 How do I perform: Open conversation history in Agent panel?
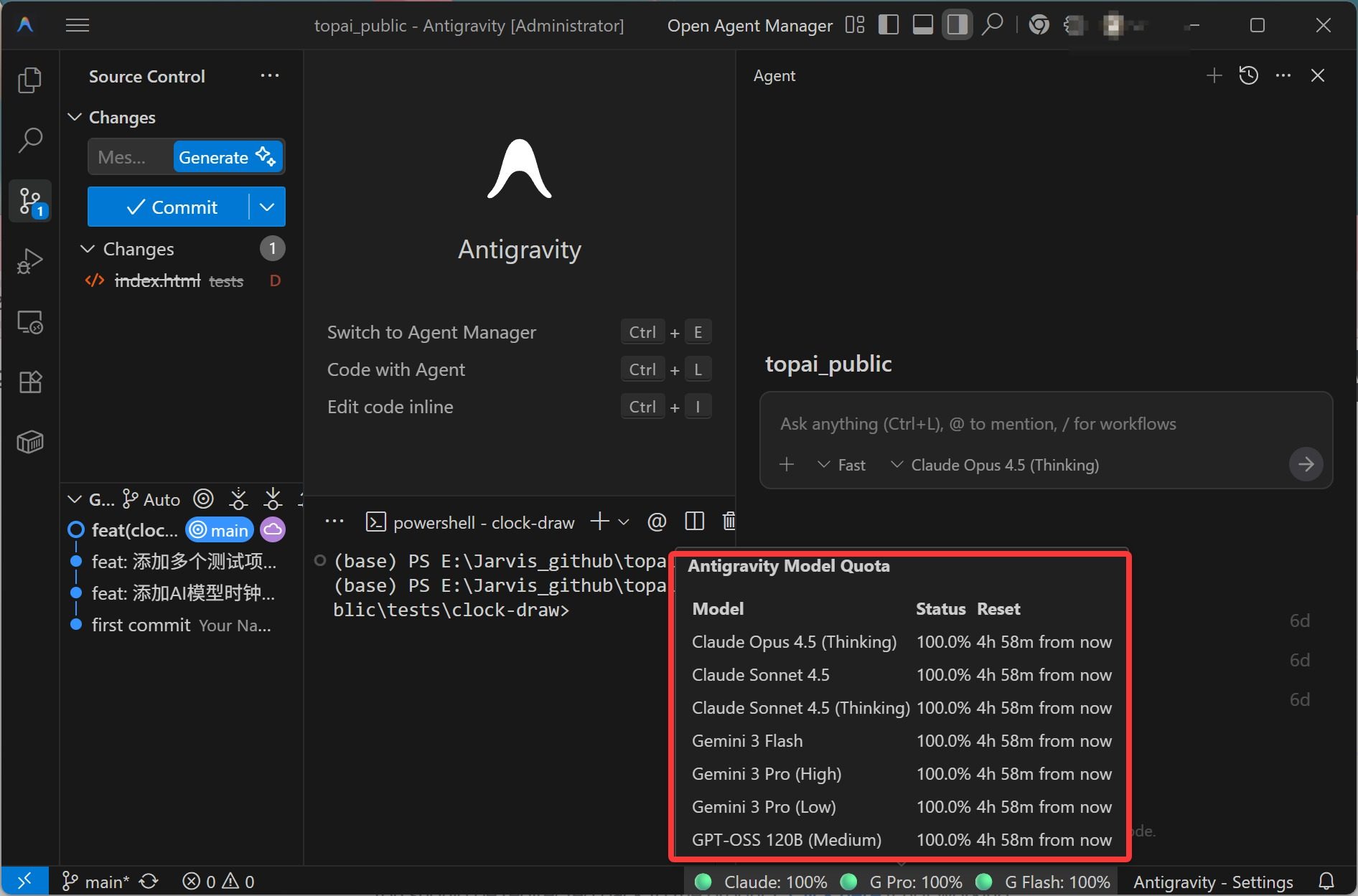[1248, 75]
